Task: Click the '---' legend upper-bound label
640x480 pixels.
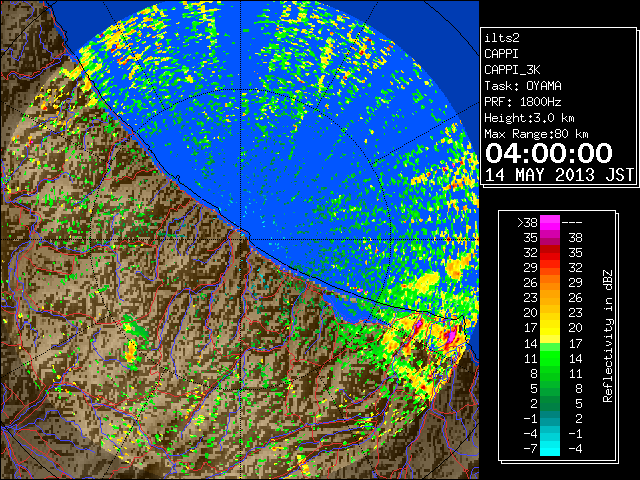Action: [572, 223]
